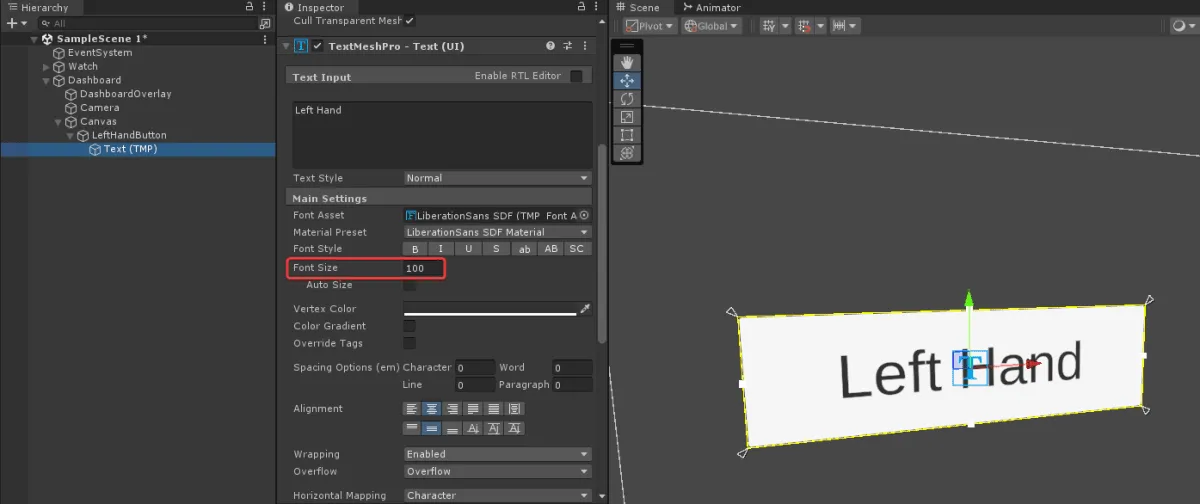Image resolution: width=1200 pixels, height=504 pixels.
Task: Click the Font Asset object picker circle
Action: click(585, 215)
